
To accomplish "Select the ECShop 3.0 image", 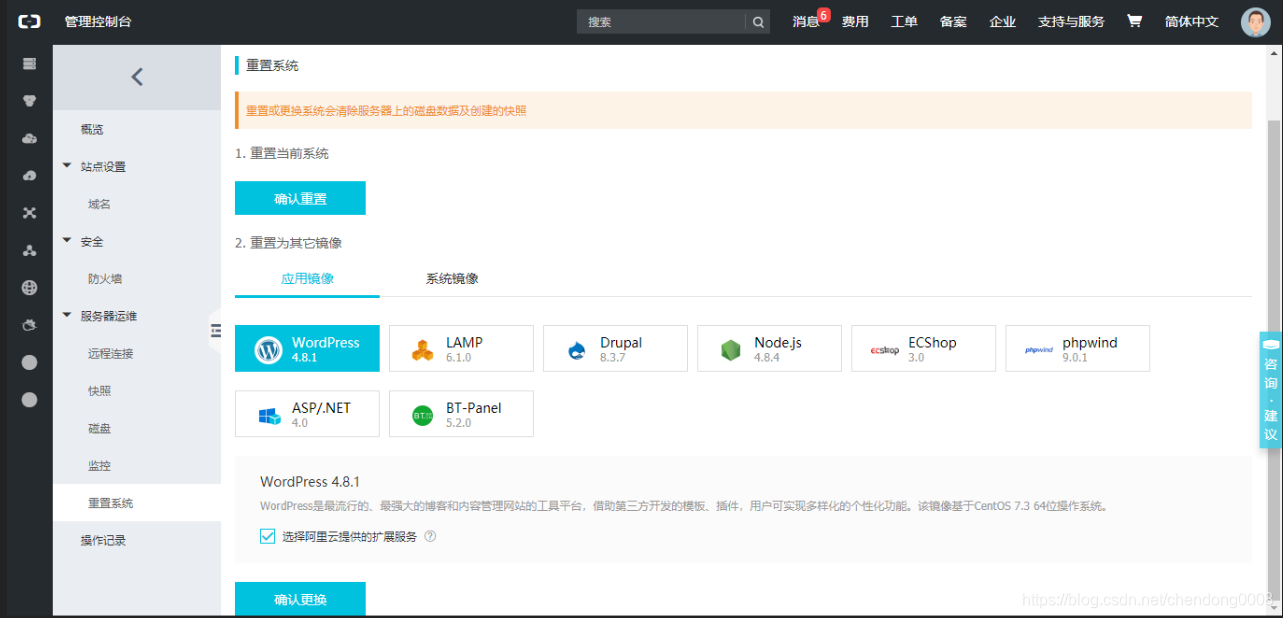I will (923, 348).
